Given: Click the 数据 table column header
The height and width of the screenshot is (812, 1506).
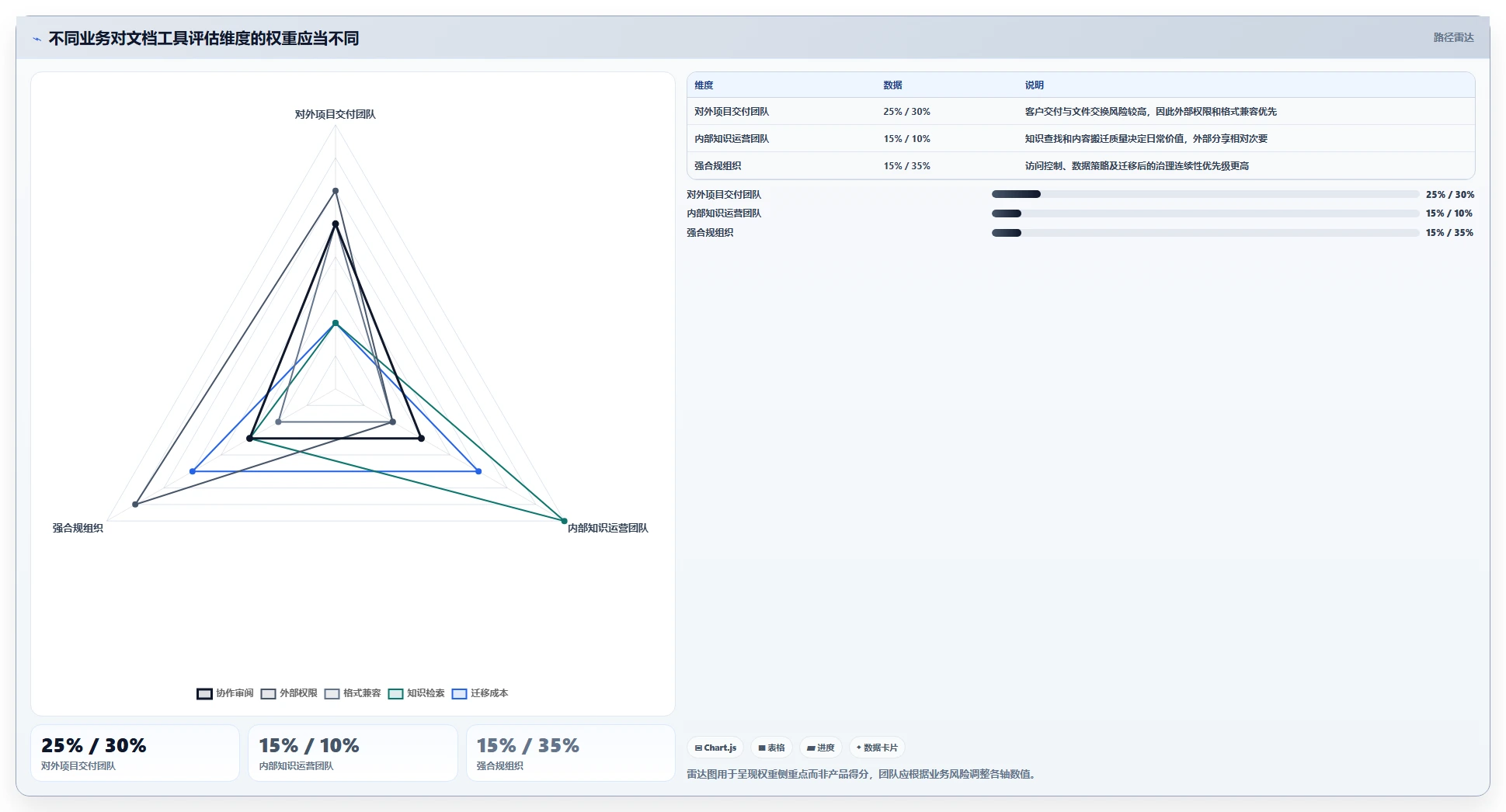Looking at the screenshot, I should 892,85.
